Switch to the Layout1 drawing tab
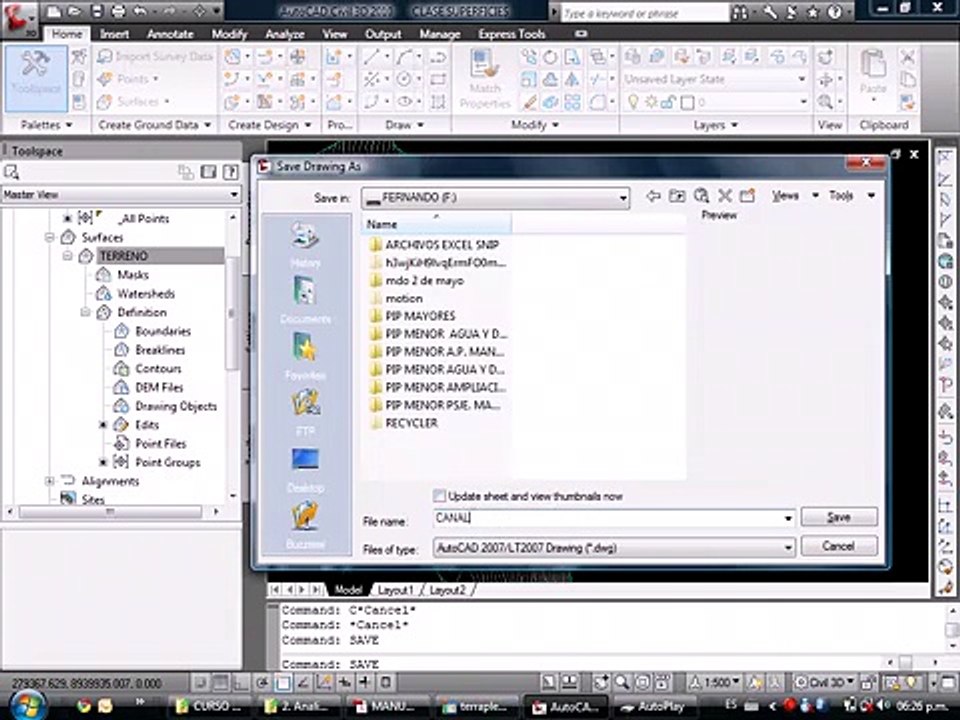 [395, 590]
